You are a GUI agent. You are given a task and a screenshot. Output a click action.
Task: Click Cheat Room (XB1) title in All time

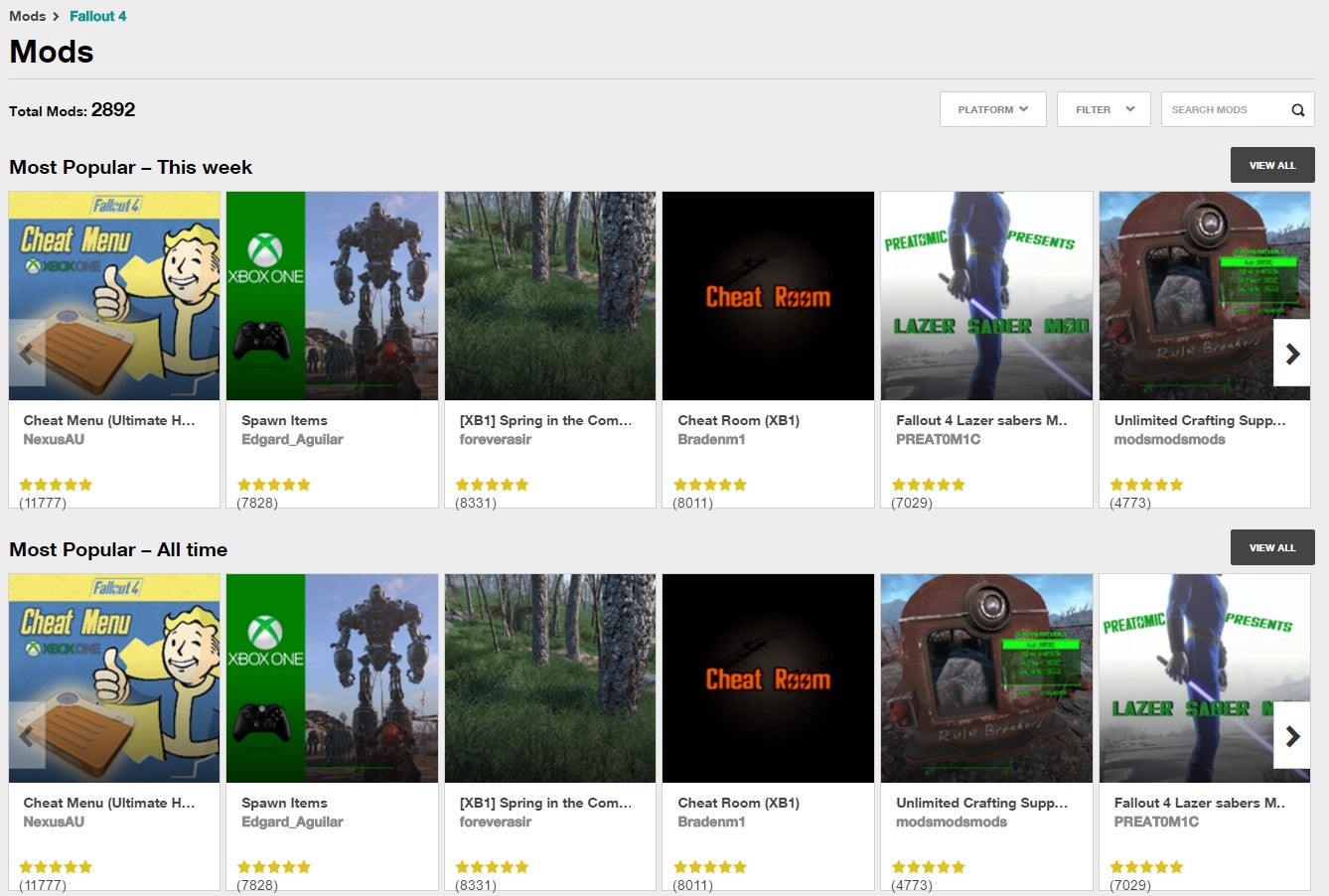(x=739, y=803)
